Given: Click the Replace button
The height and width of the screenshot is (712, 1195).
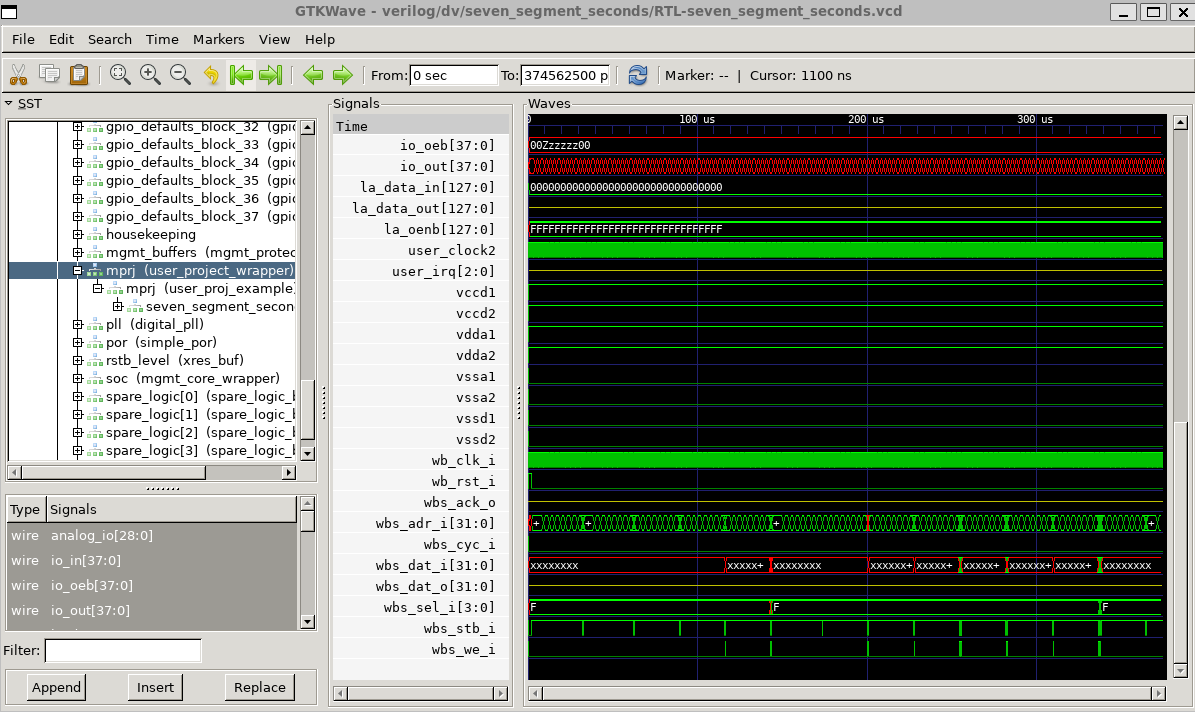Looking at the screenshot, I should (260, 688).
